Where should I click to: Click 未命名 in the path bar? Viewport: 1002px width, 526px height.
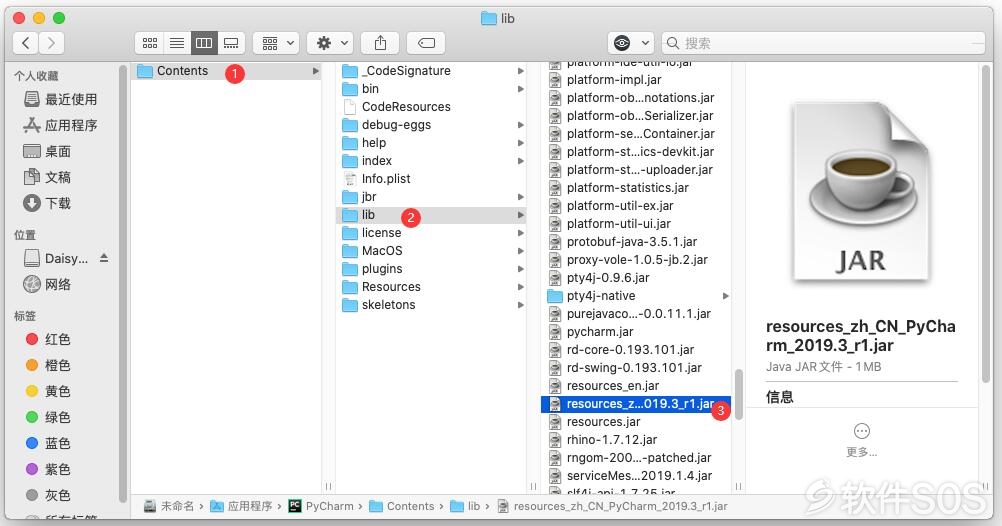[x=169, y=506]
